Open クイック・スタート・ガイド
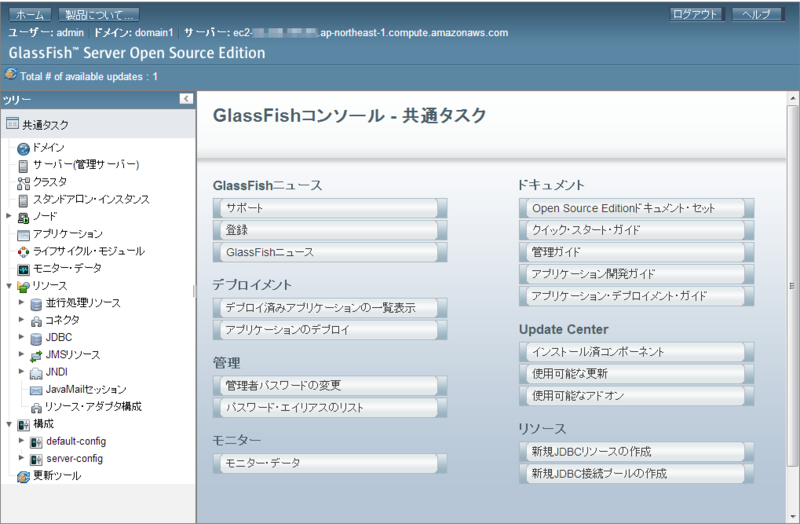Image resolution: width=800 pixels, height=524 pixels. coord(636,230)
